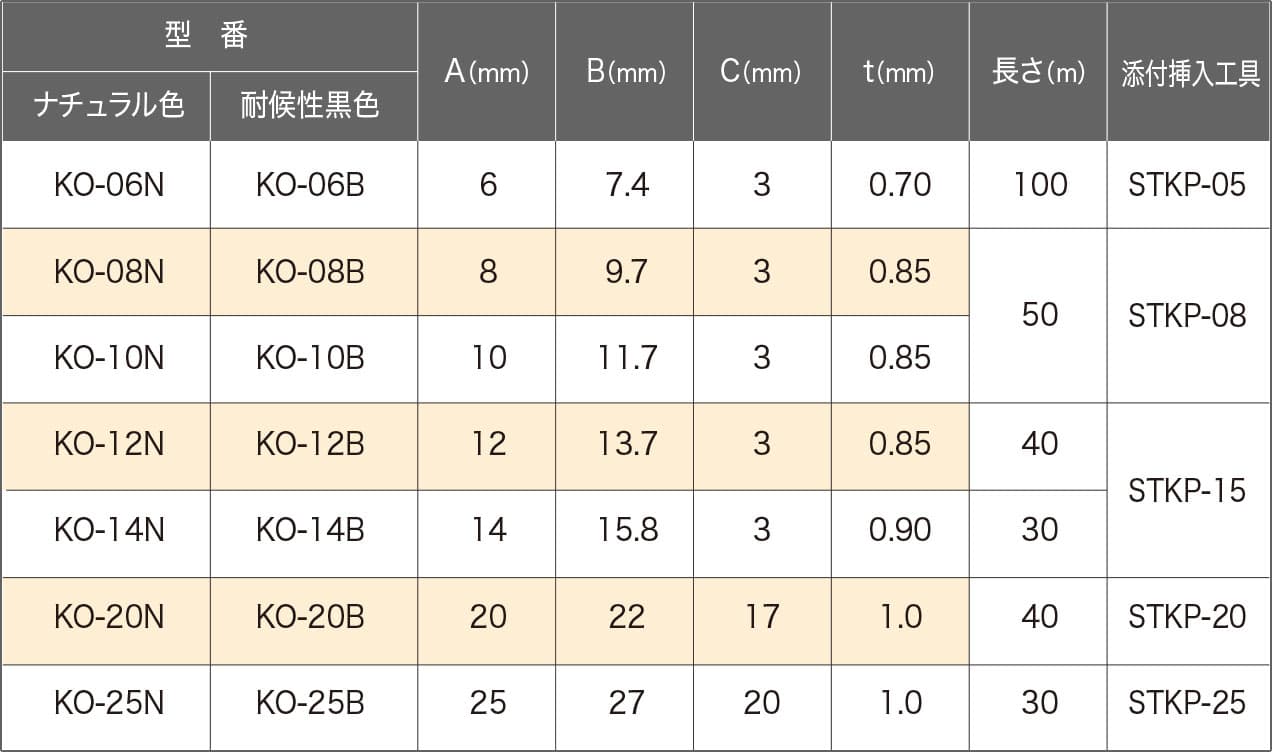Click the KO-10N model number
1272x752 pixels.
109,358
